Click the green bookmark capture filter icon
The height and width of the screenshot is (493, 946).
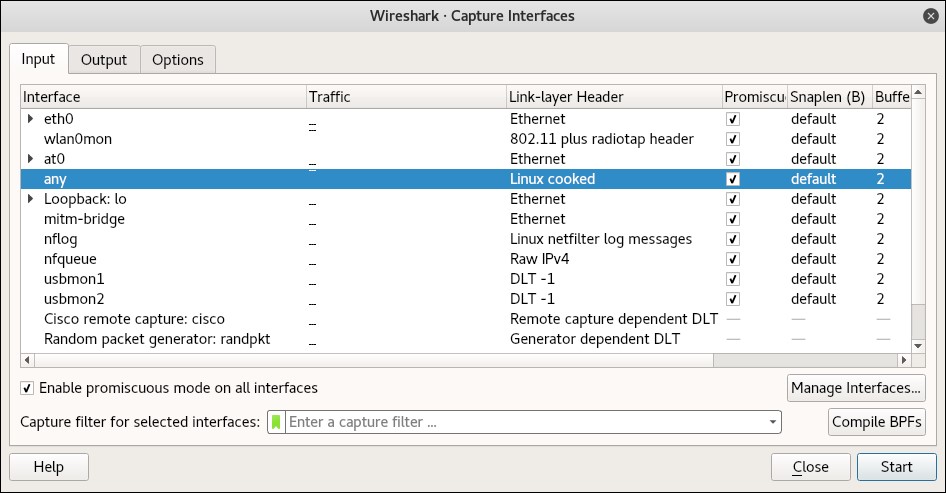tap(276, 422)
